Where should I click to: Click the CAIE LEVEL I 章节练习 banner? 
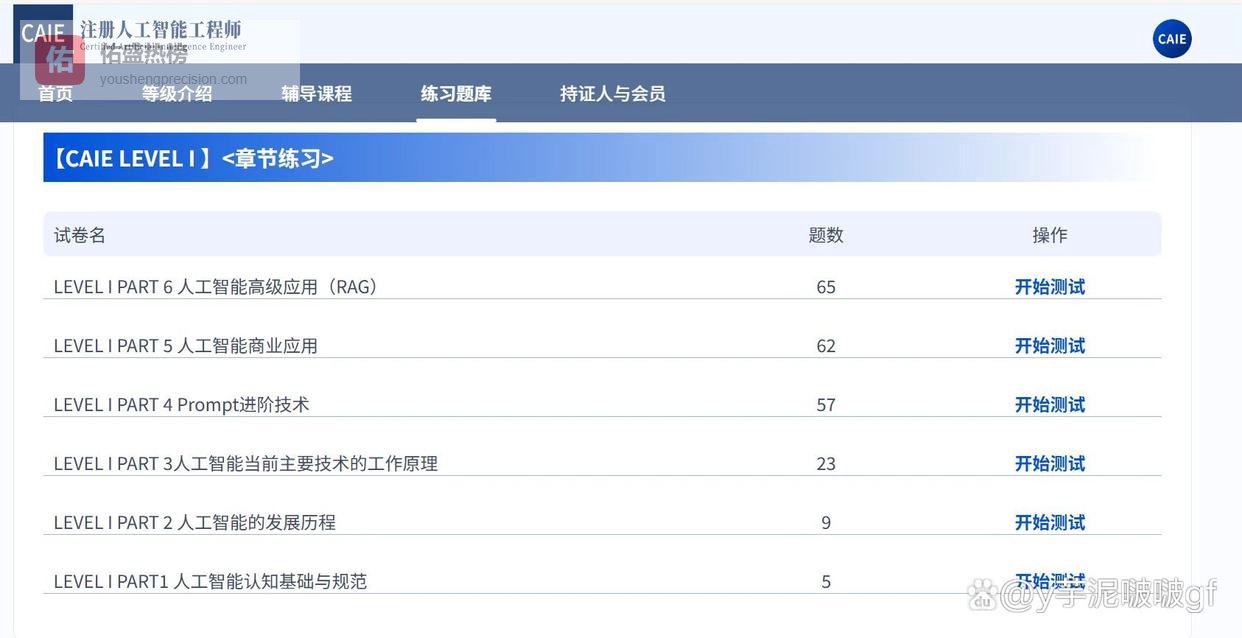coord(192,158)
